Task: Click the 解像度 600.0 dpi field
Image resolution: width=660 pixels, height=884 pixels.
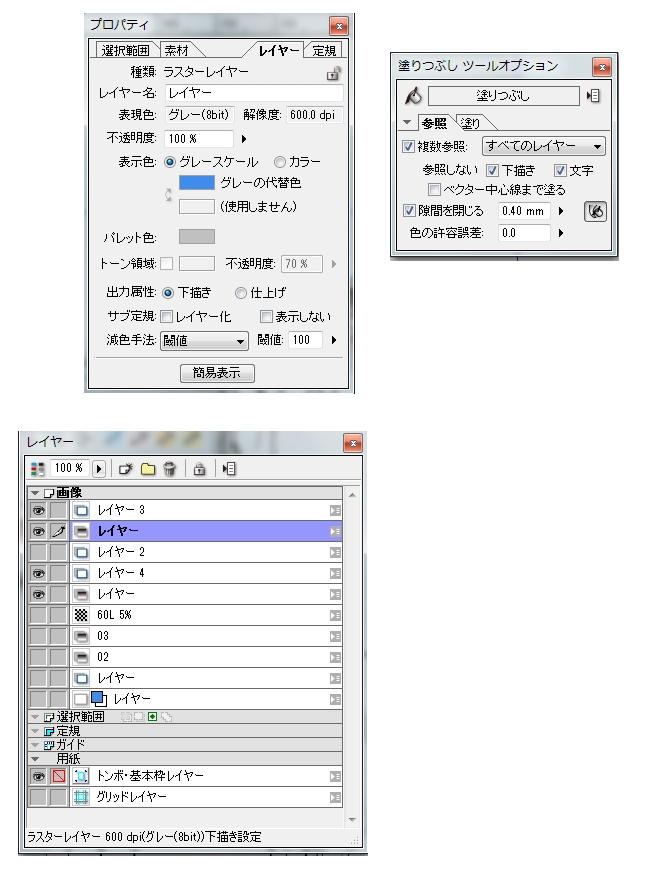Action: coord(315,115)
